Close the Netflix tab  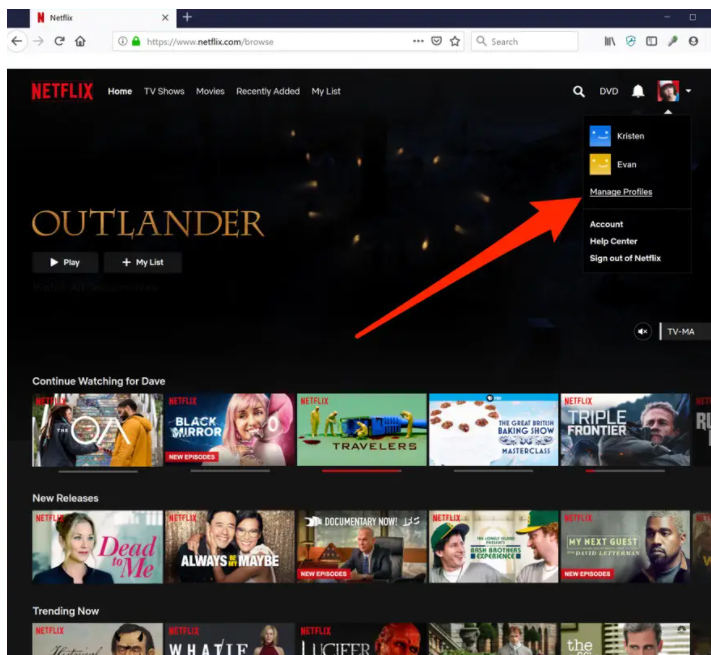(165, 18)
